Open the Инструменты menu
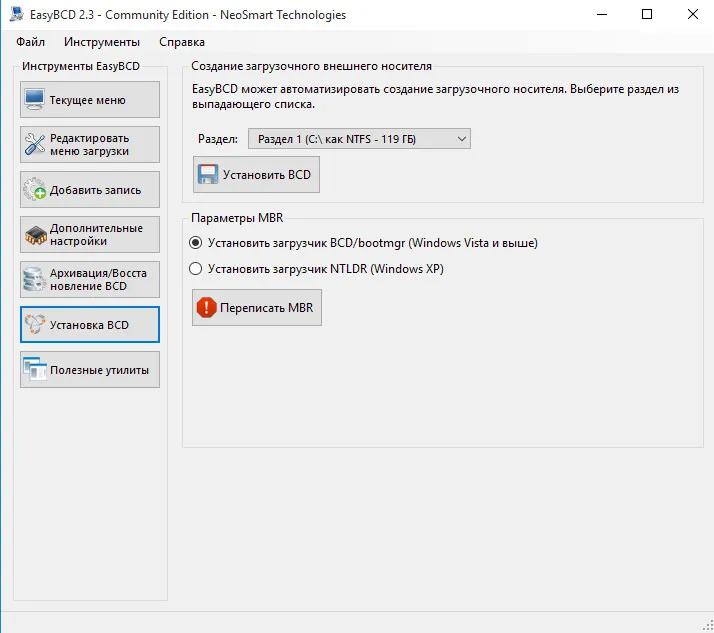This screenshot has height=633, width=714. coord(102,42)
